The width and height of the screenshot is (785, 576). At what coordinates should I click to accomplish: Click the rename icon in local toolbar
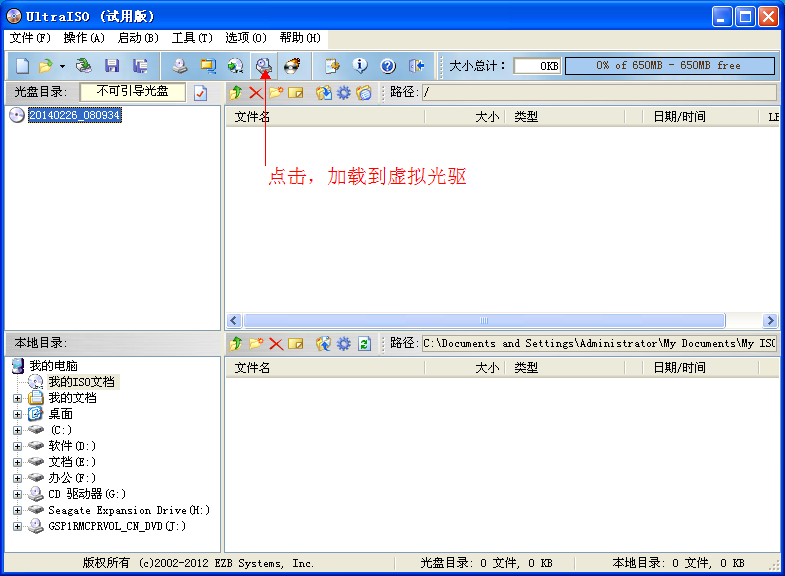[x=296, y=344]
